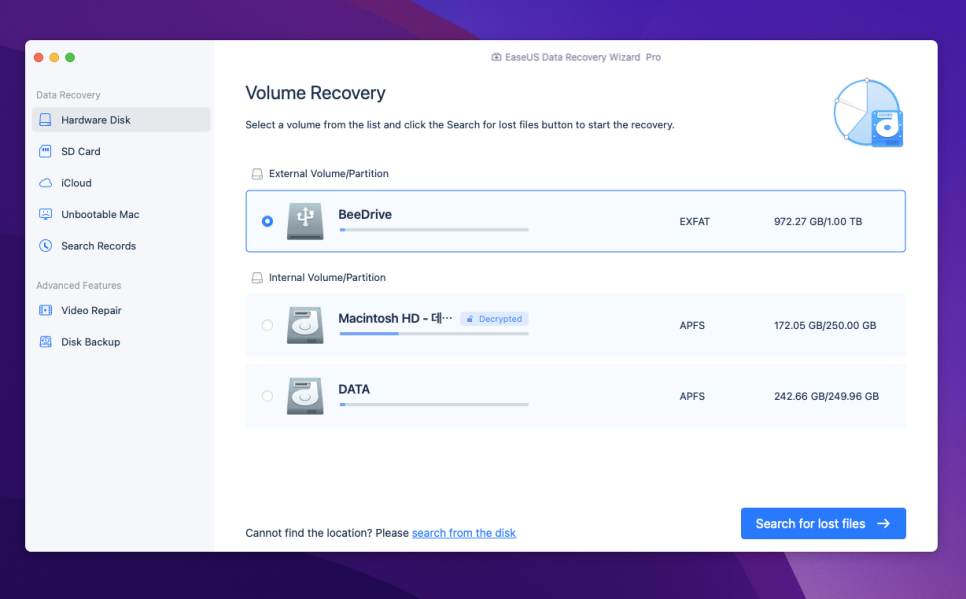Click APFS label in DATA row
Viewport: 966px width, 599px height.
[x=692, y=396]
